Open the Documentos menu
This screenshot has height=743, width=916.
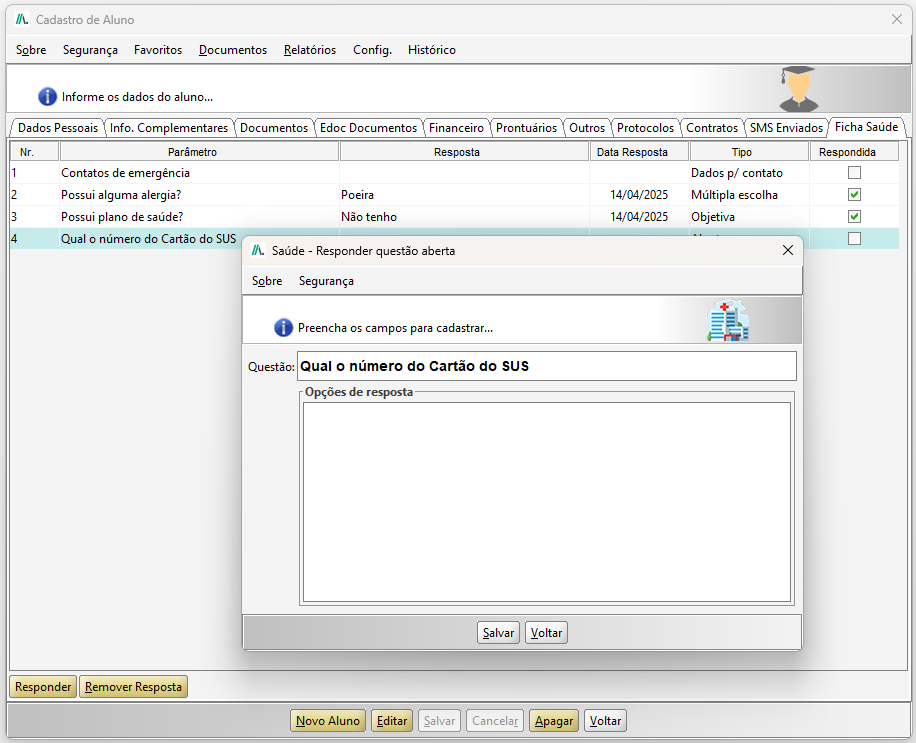233,50
